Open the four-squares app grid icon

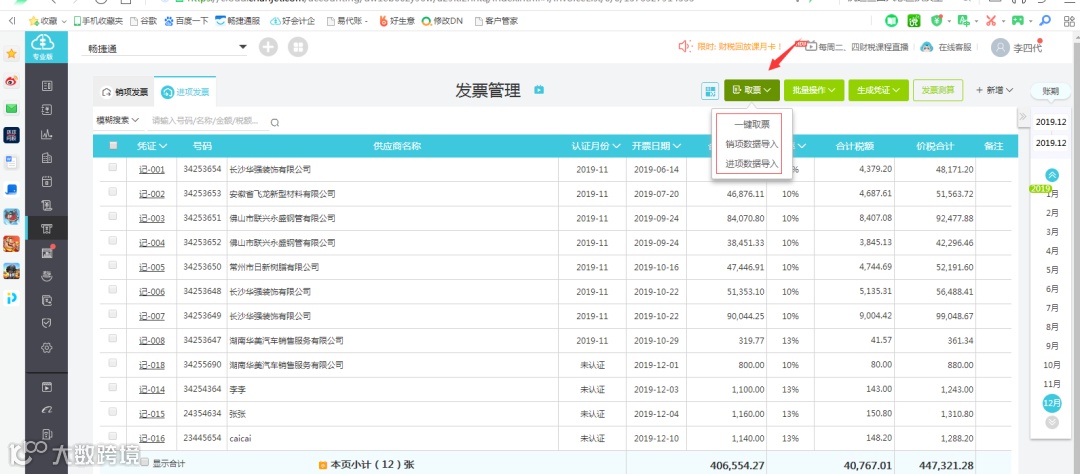(x=298, y=48)
